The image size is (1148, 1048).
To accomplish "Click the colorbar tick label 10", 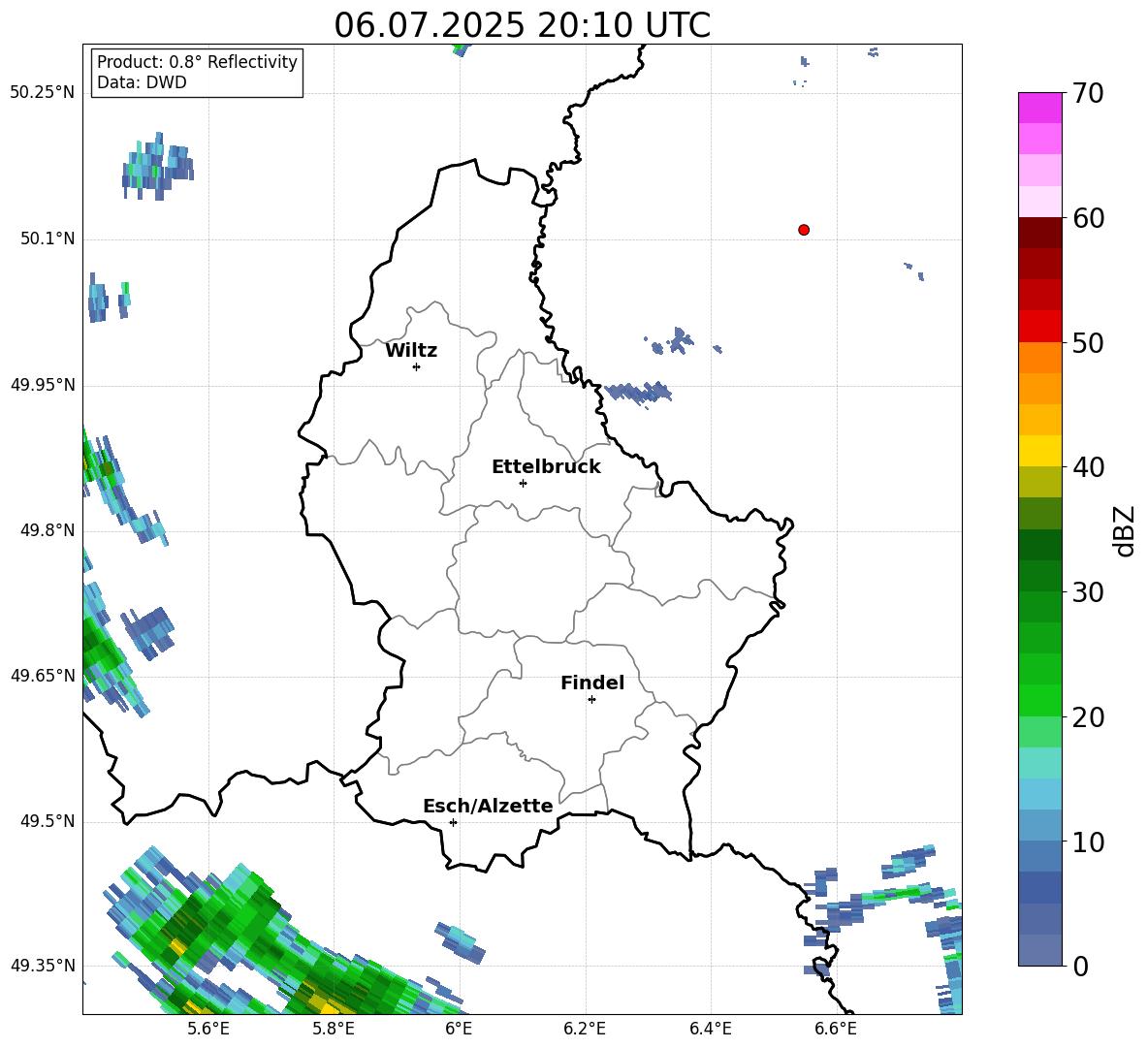I will [x=1088, y=842].
